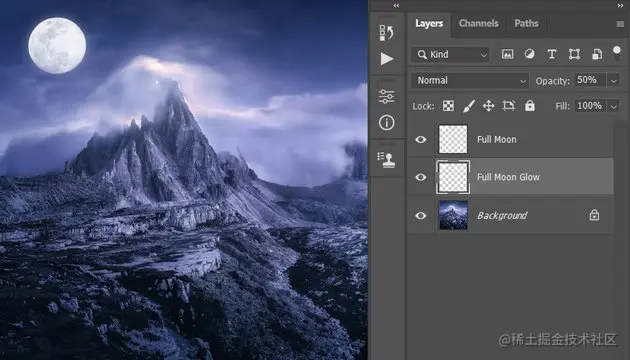Open the Properties sliders panel icon
Viewport: 630px width, 360px height.
pos(386,96)
